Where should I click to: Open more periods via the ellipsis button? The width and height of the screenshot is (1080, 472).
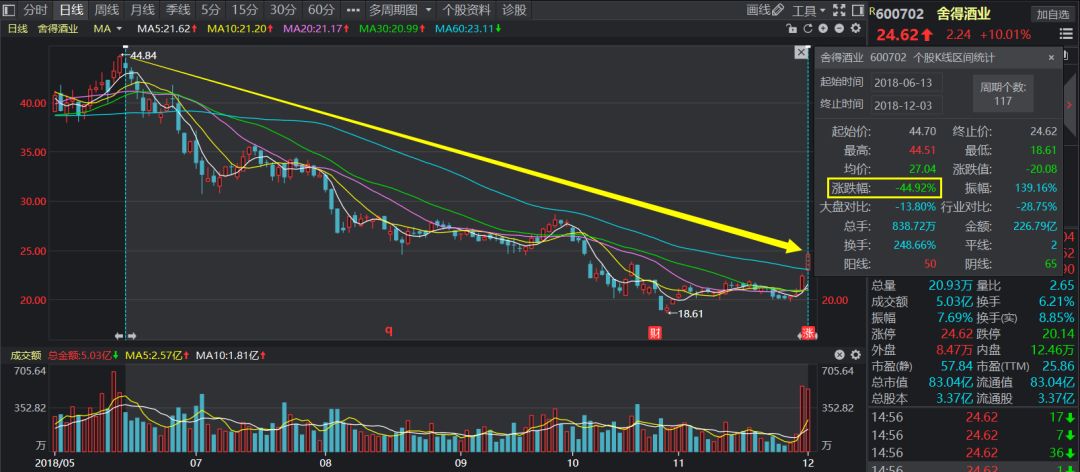click(x=353, y=10)
